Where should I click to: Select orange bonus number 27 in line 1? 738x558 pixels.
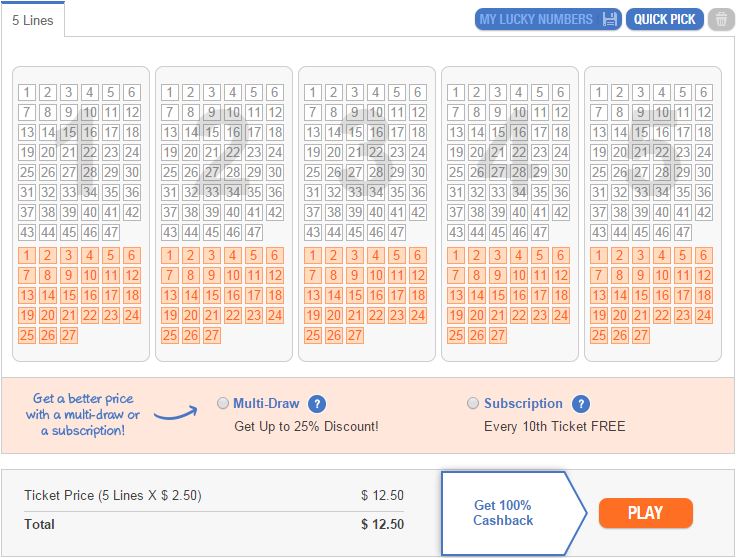[69, 335]
